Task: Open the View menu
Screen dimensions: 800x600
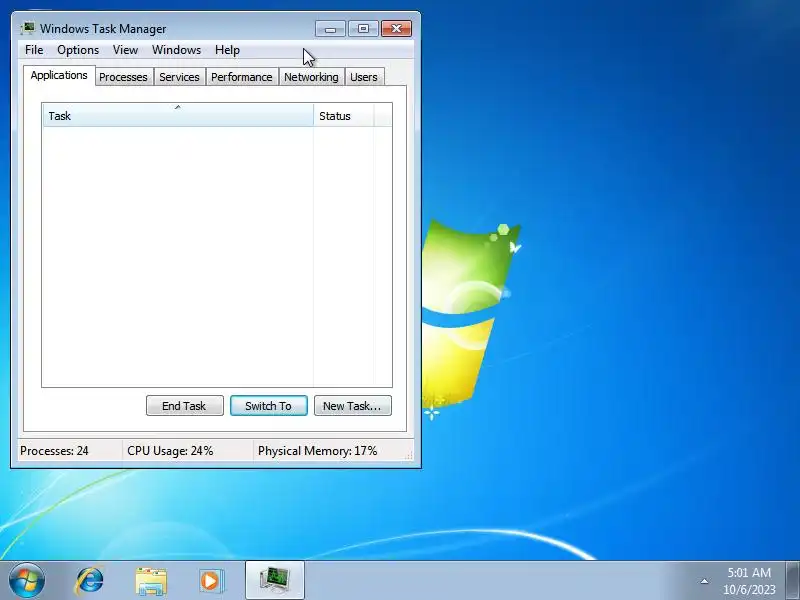Action: 125,50
